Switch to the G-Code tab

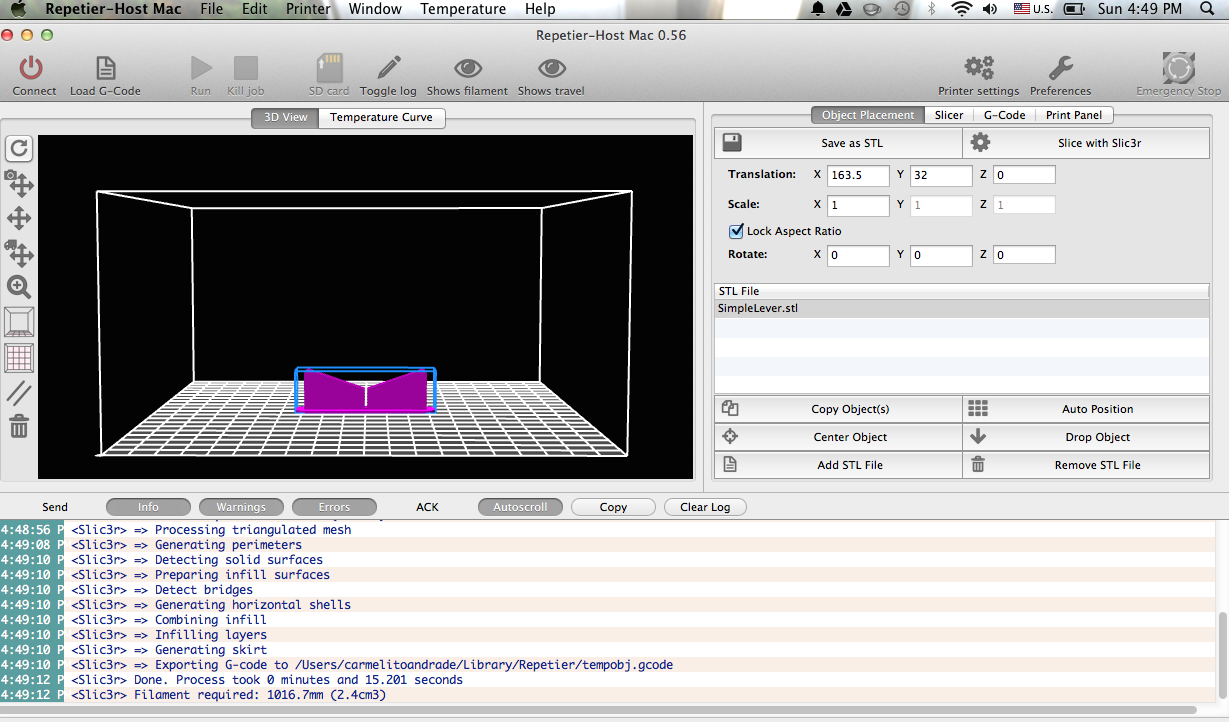tap(1004, 115)
